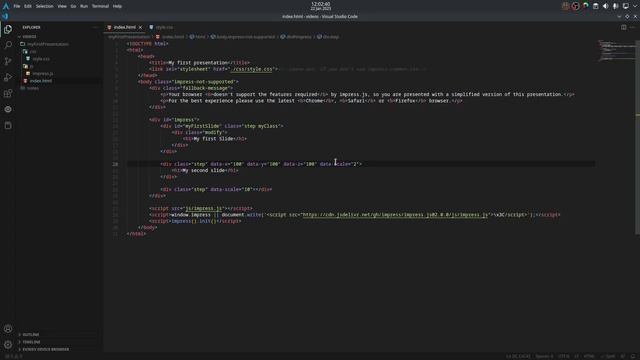Open the Explorer view in activity bar
The height and width of the screenshot is (360, 640).
tap(8, 29)
